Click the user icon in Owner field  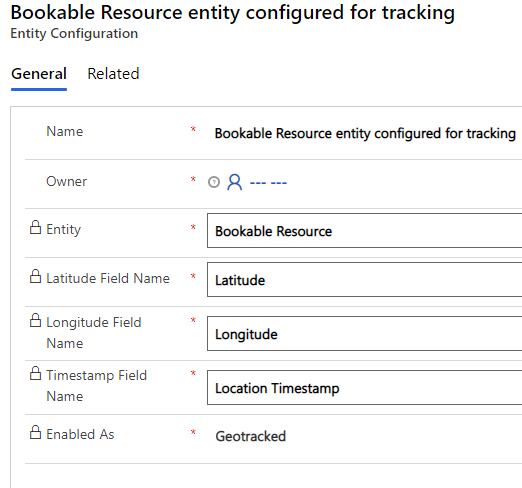pyautogui.click(x=235, y=182)
